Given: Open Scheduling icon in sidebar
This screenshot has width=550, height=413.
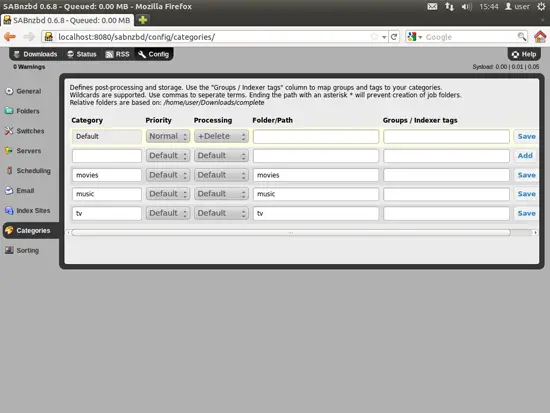Looking at the screenshot, I should pyautogui.click(x=9, y=171).
